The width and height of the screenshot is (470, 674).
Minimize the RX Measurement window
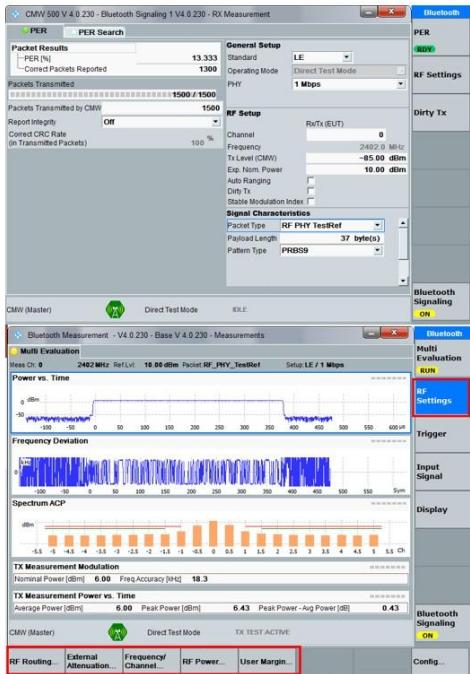[x=369, y=12]
